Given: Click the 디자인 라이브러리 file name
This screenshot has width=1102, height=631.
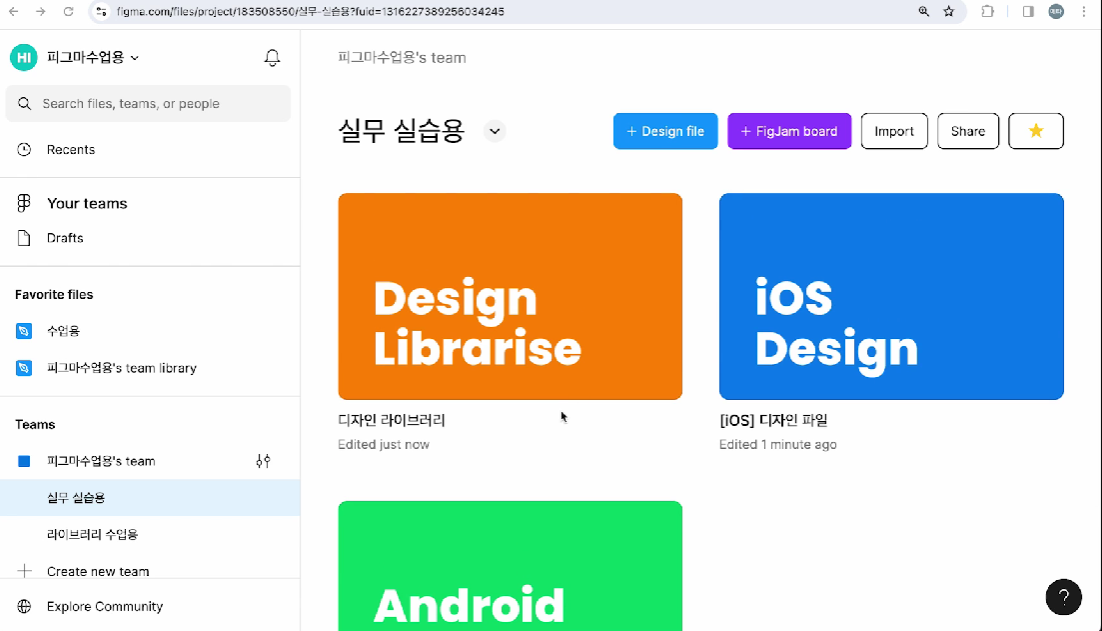Looking at the screenshot, I should click(391, 420).
